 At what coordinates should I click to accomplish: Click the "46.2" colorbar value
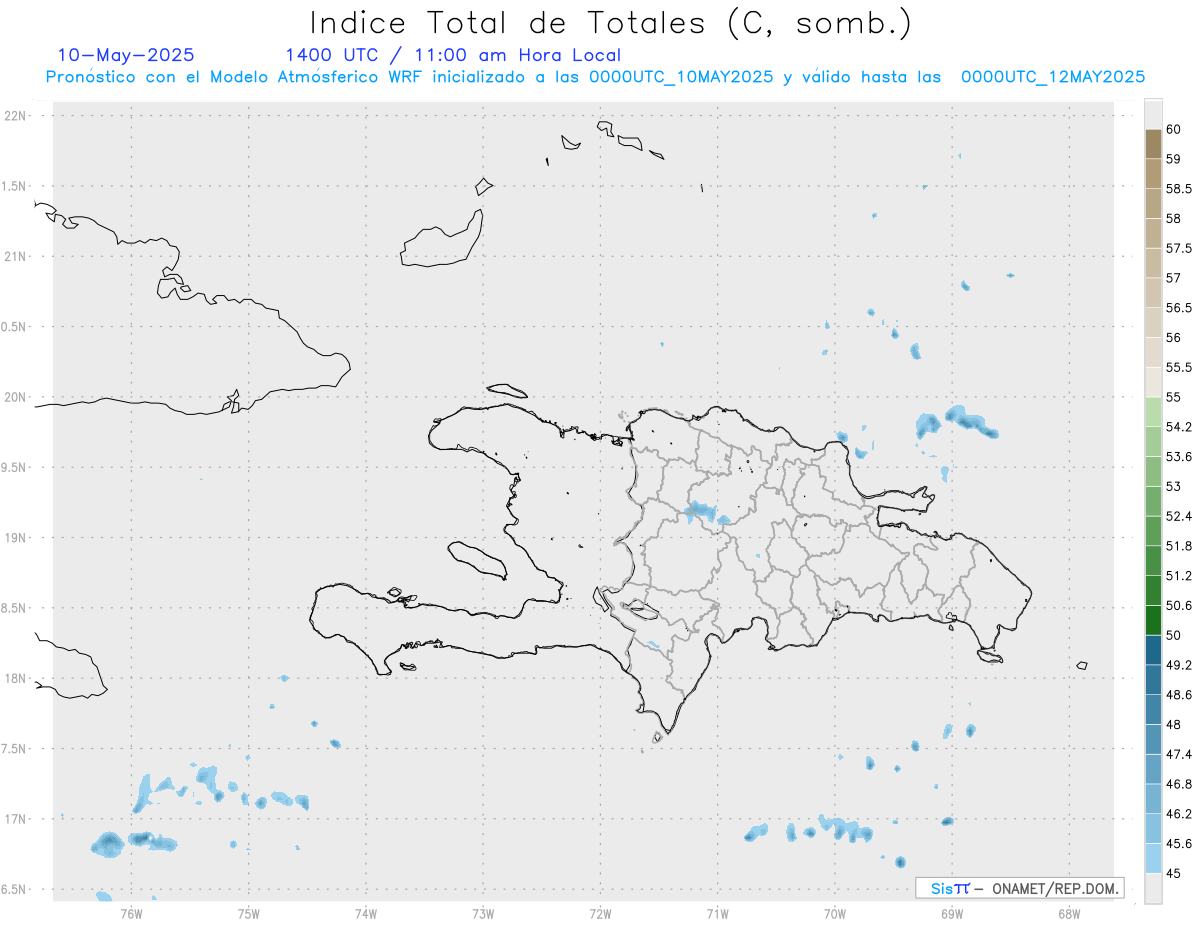point(1178,814)
